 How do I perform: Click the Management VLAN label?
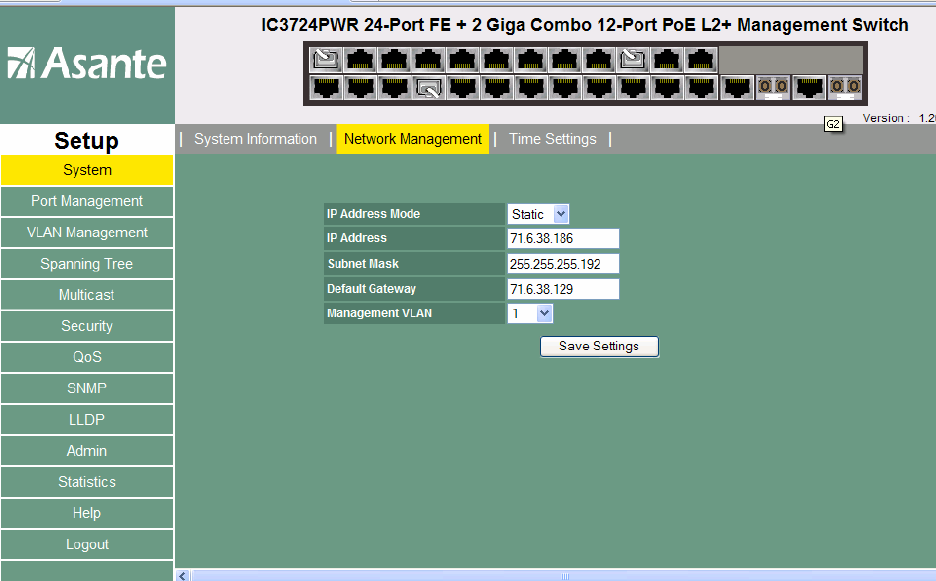379,313
